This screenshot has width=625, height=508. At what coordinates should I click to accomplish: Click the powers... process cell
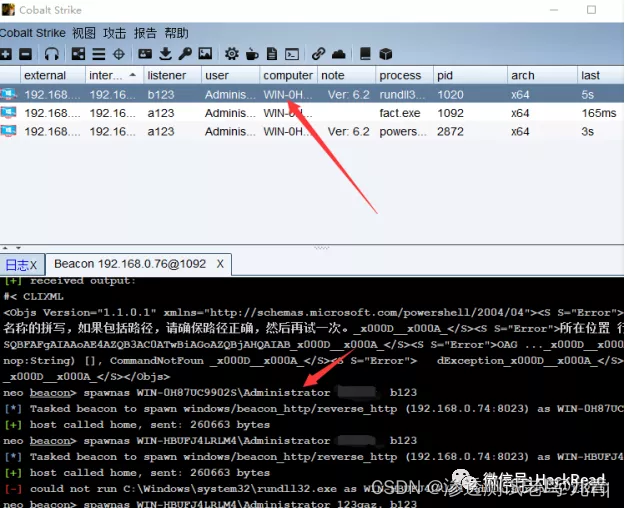403,131
